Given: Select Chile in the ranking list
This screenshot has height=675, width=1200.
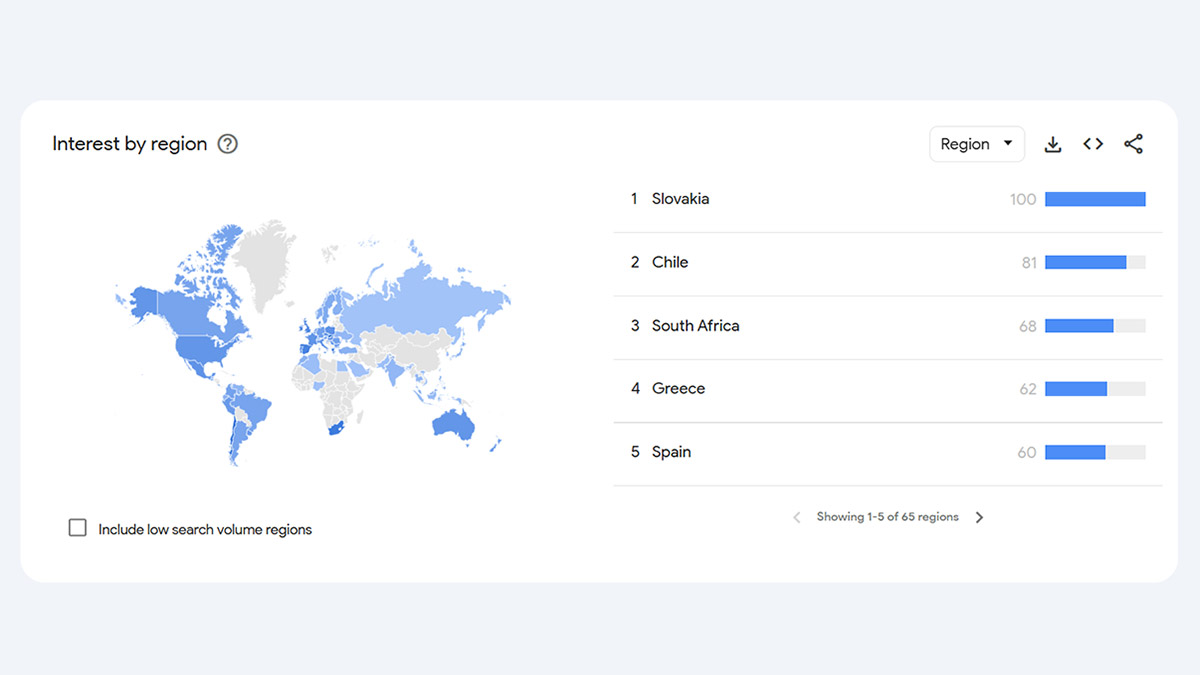Looking at the screenshot, I should (x=670, y=262).
